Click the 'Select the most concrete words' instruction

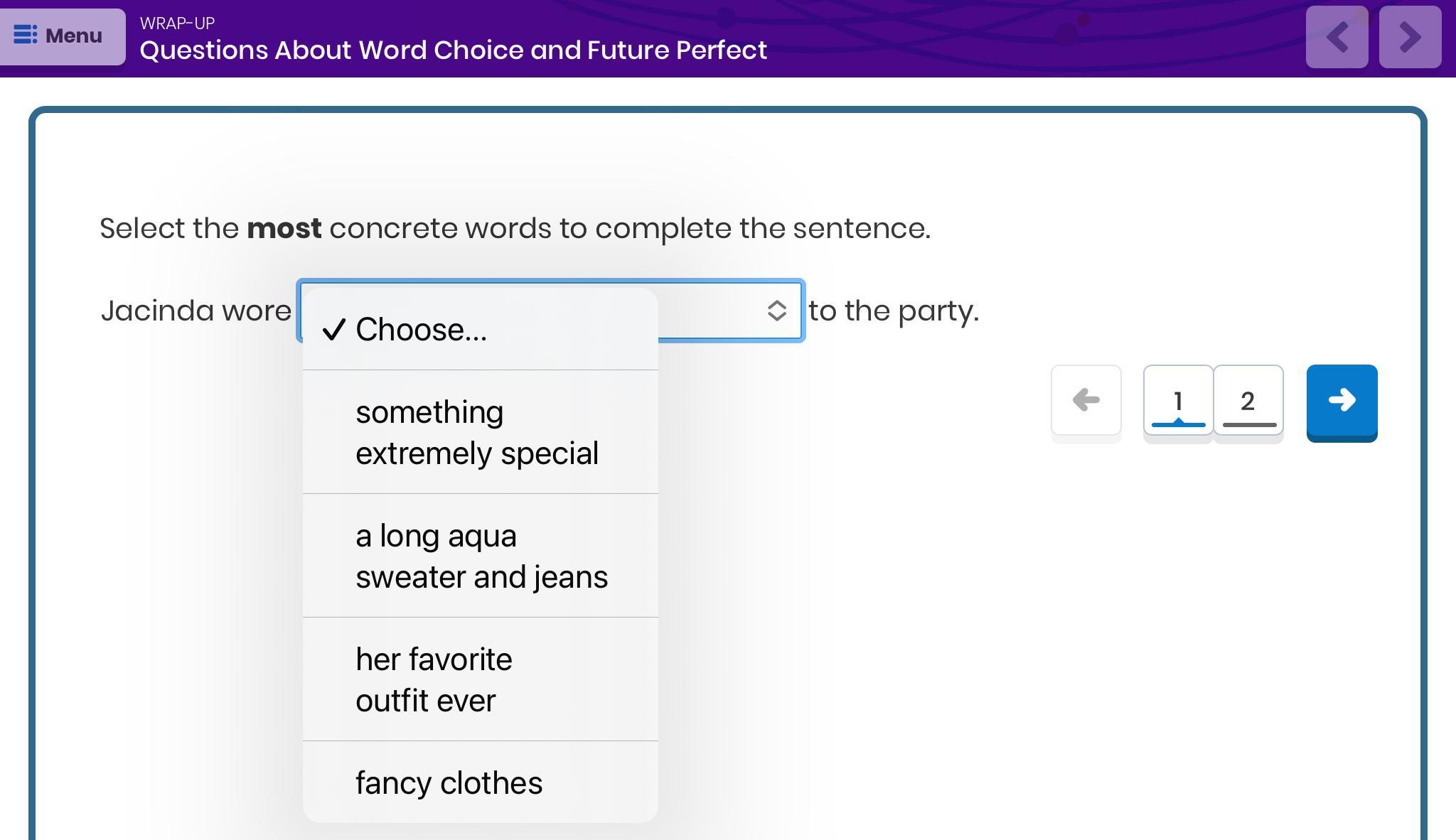(515, 229)
